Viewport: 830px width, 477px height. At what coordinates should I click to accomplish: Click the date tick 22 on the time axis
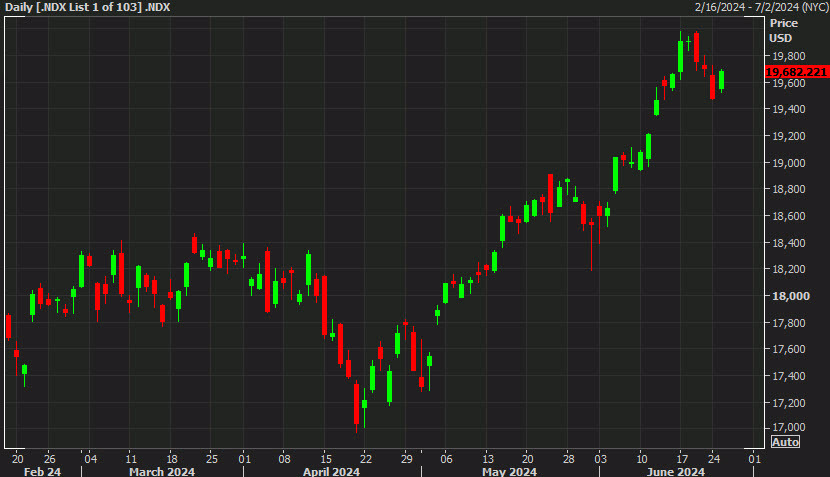coord(366,458)
